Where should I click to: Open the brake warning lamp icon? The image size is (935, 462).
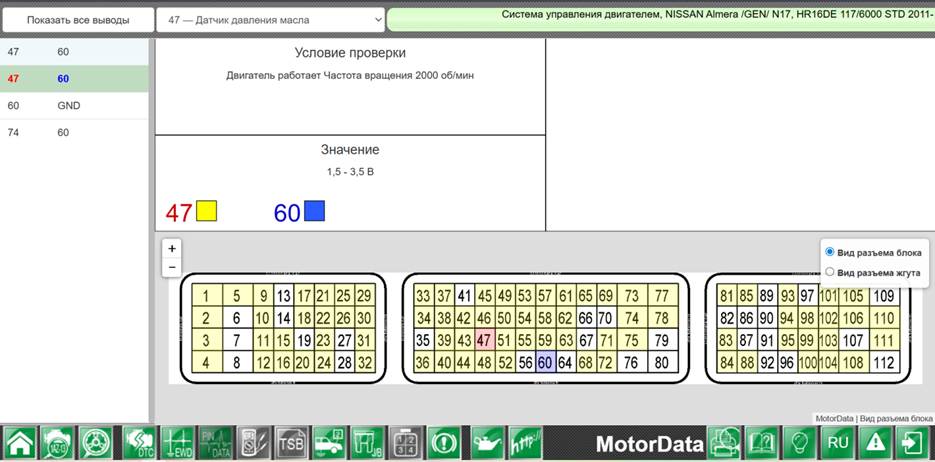tap(443, 443)
